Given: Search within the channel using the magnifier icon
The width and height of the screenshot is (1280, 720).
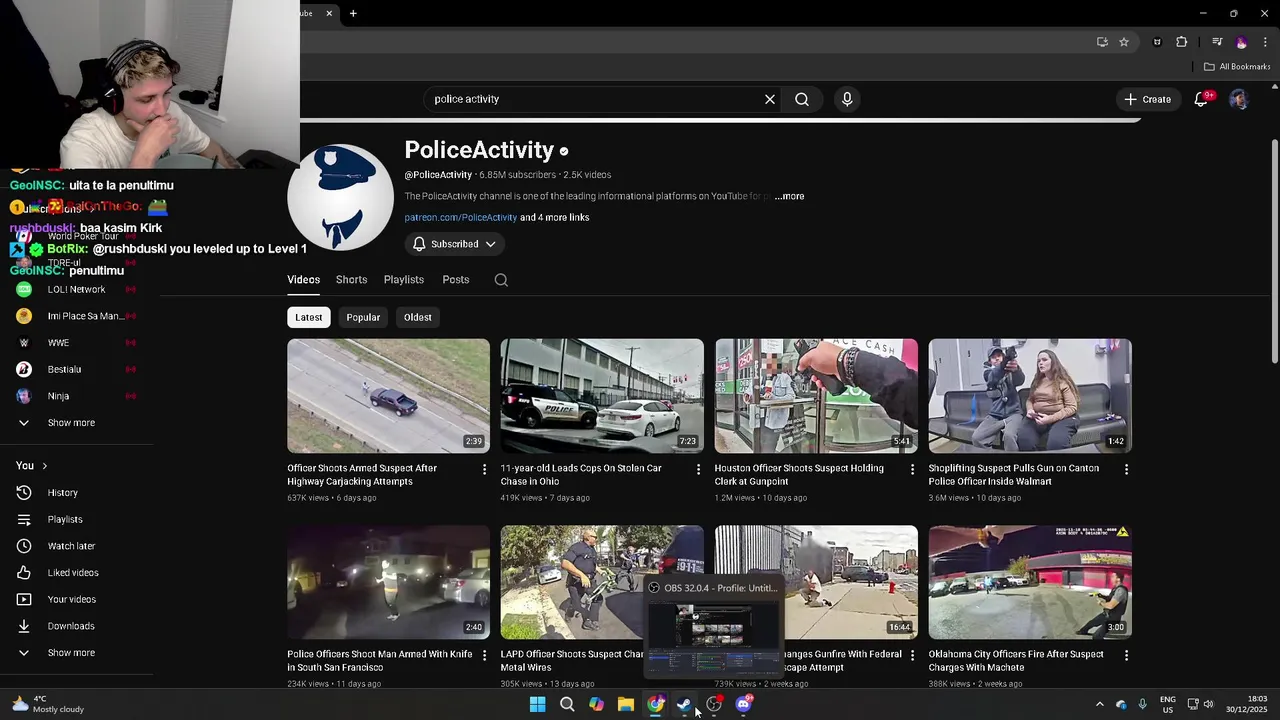Looking at the screenshot, I should (x=501, y=280).
